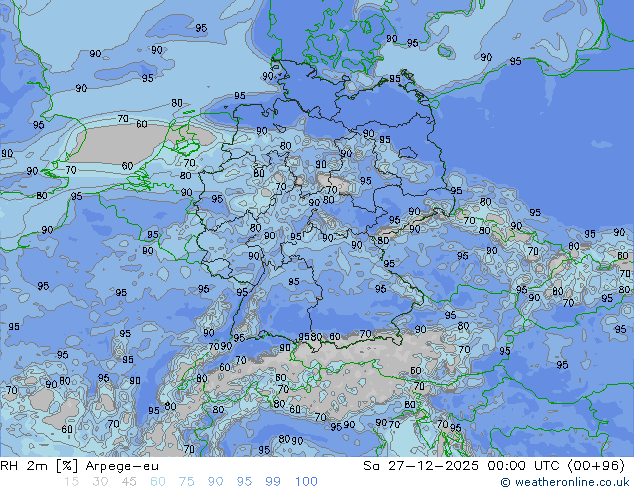
Task: Click legend value 100 in the colour scale
Action: [306, 482]
